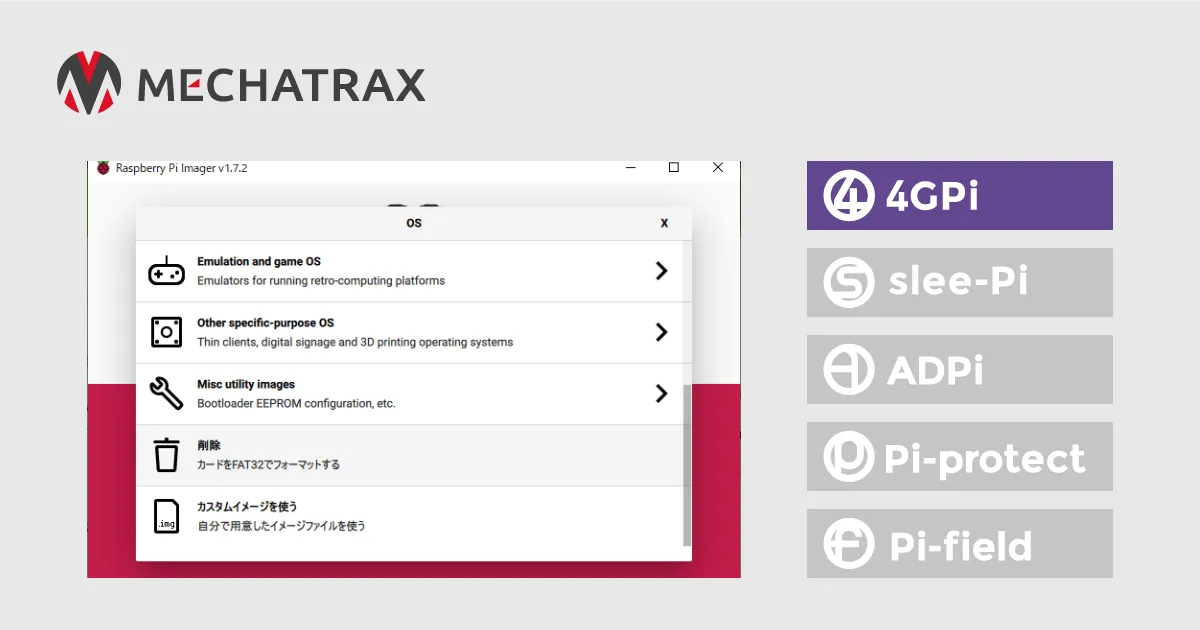
Task: Open the slee-Pi product text label
Action: (x=958, y=283)
